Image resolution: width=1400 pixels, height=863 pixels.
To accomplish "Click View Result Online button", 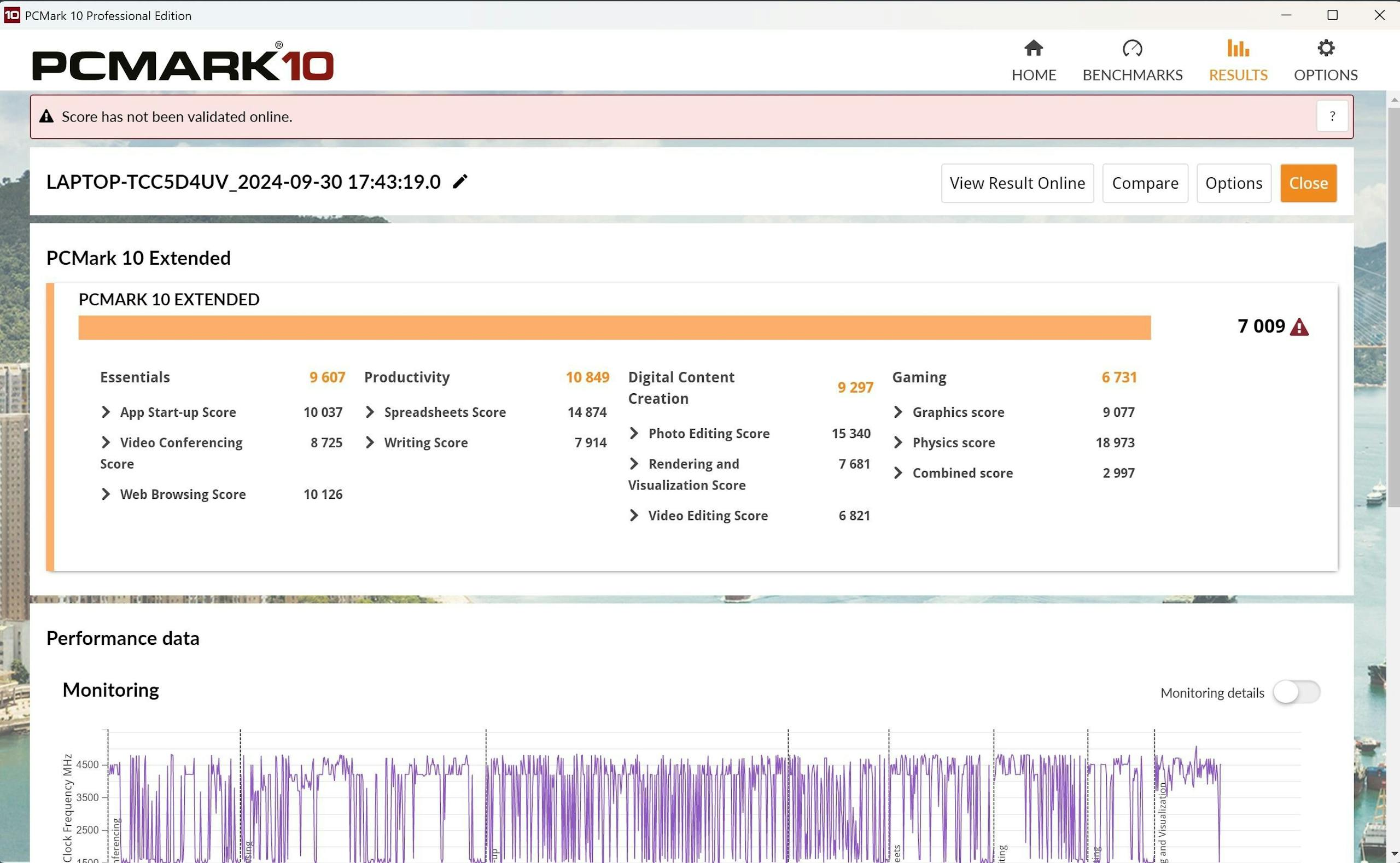I will [x=1017, y=183].
